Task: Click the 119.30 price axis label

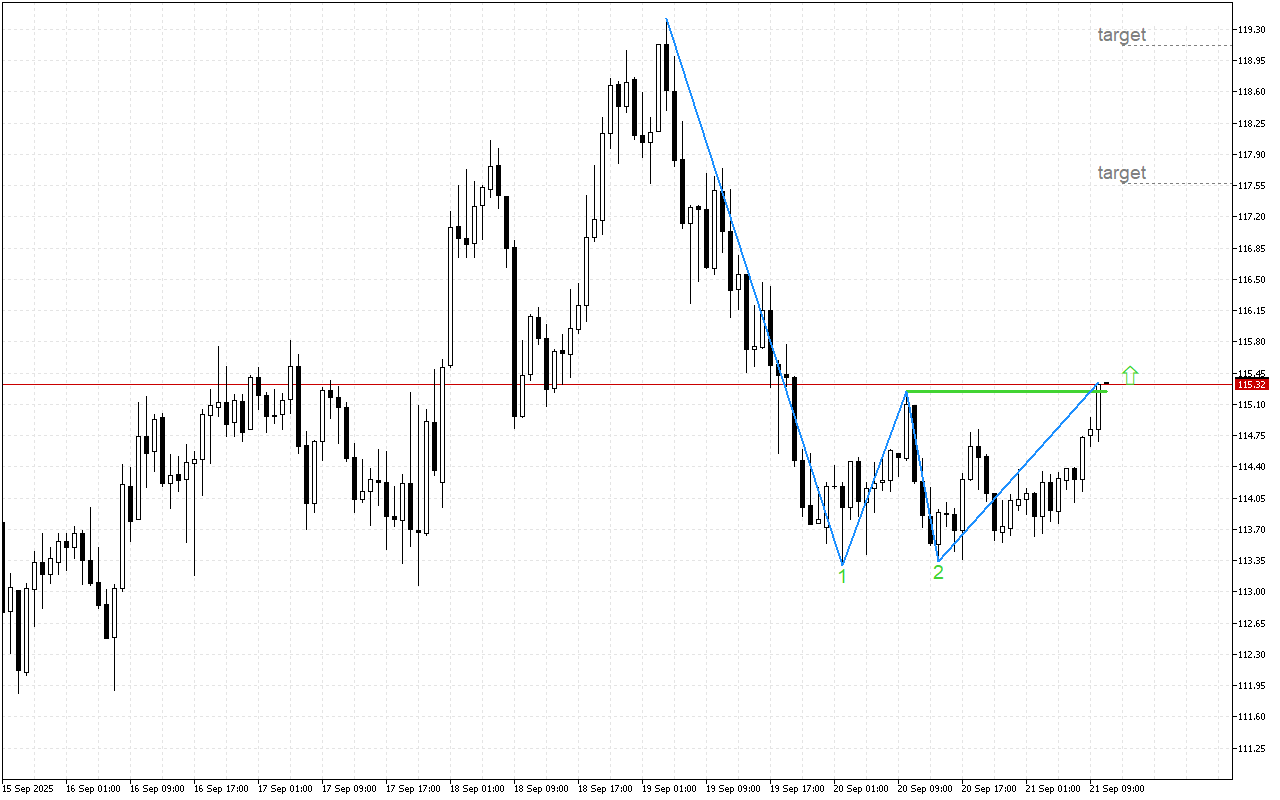Action: (x=1251, y=30)
